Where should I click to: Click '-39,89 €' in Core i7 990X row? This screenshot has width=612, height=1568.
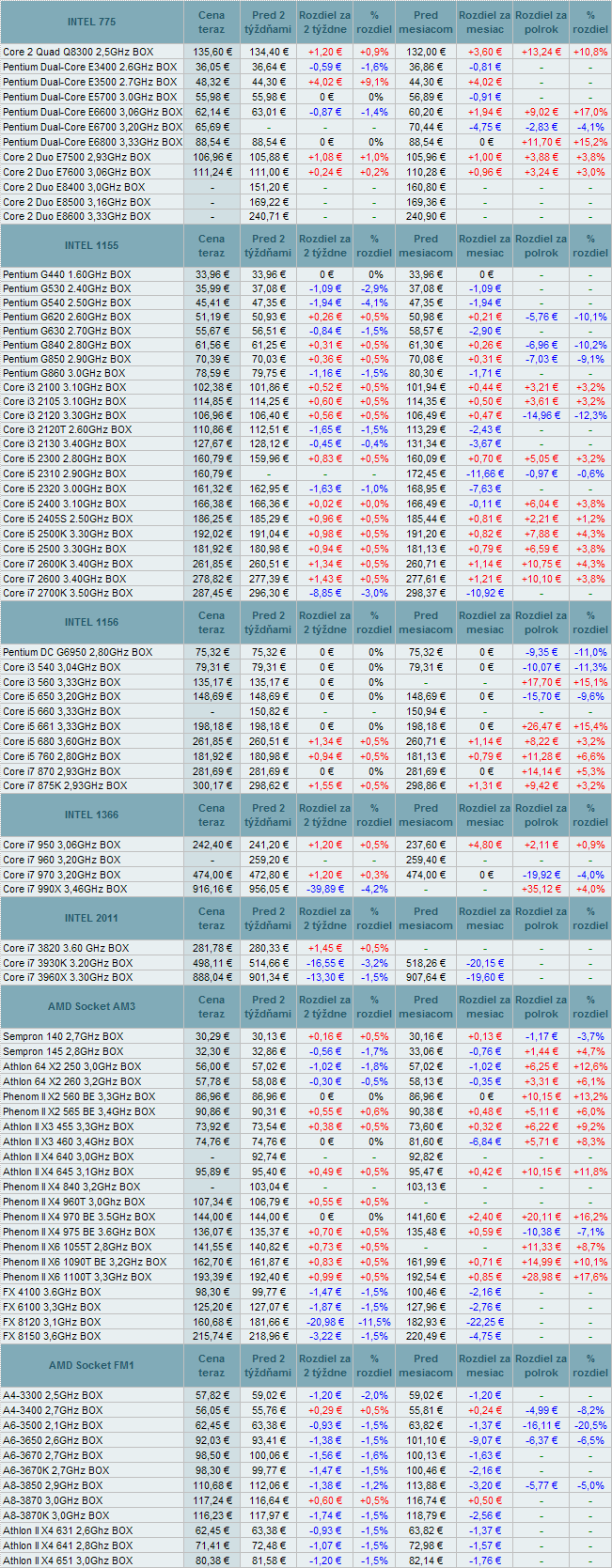click(x=325, y=889)
